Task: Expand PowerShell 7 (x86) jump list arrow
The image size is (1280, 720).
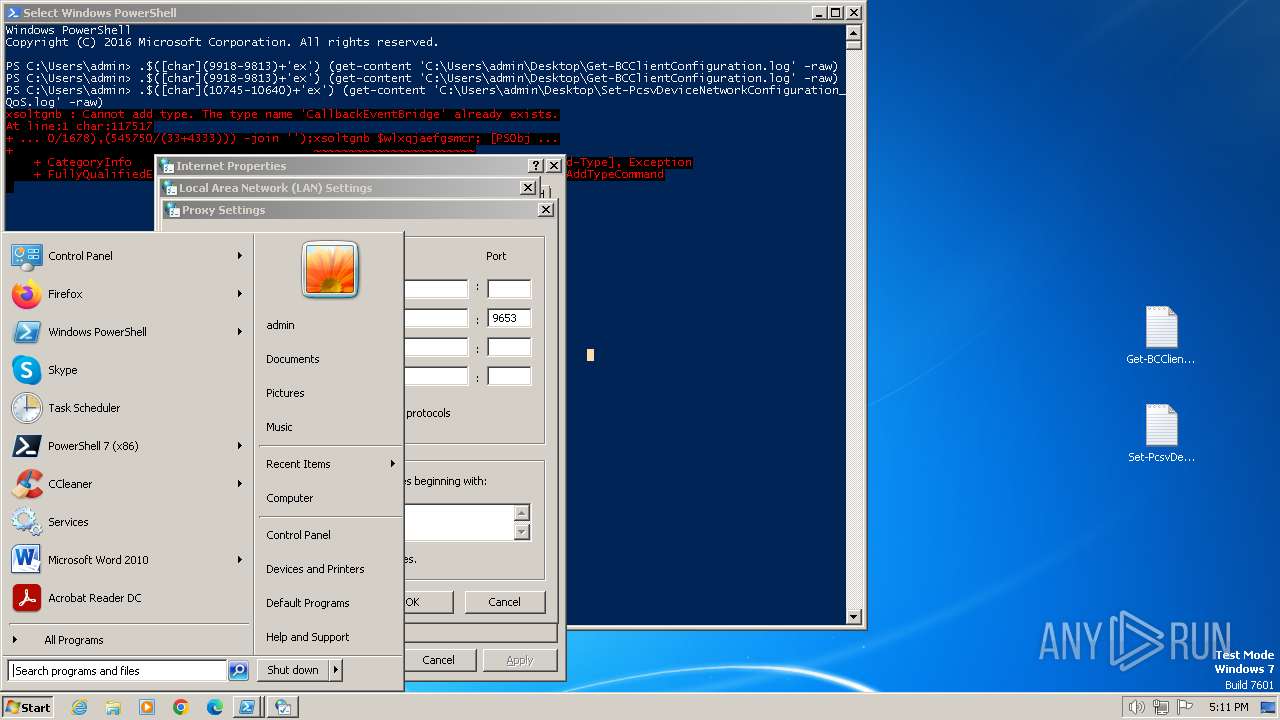Action: [x=240, y=446]
